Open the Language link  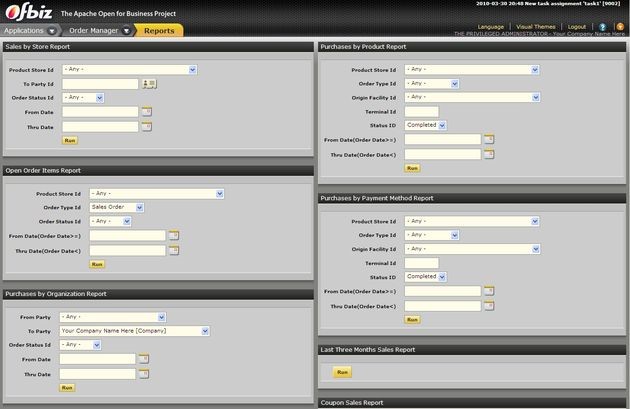click(491, 27)
